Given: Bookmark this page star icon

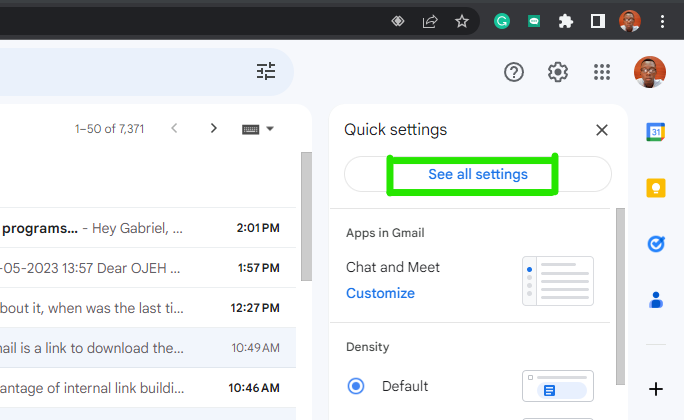Looking at the screenshot, I should pyautogui.click(x=462, y=21).
